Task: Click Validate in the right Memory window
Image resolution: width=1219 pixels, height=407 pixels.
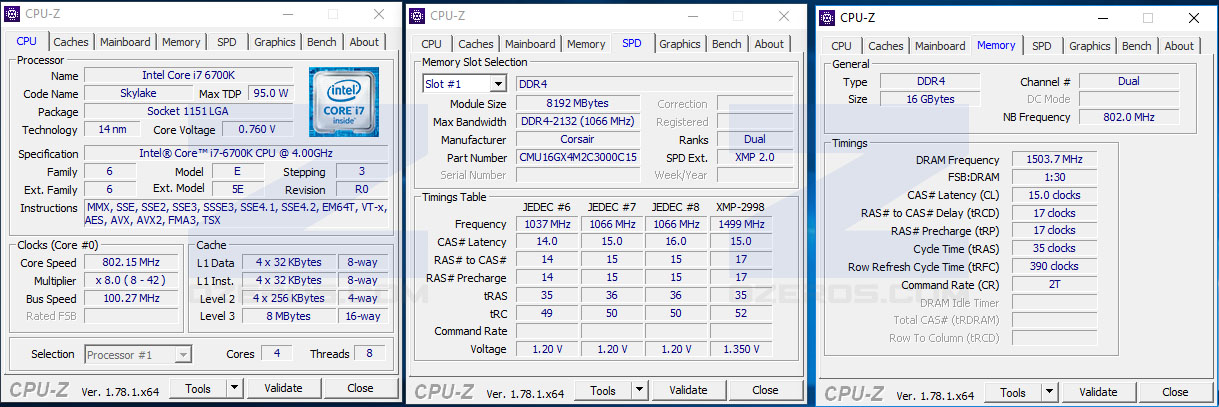Action: click(x=1098, y=393)
